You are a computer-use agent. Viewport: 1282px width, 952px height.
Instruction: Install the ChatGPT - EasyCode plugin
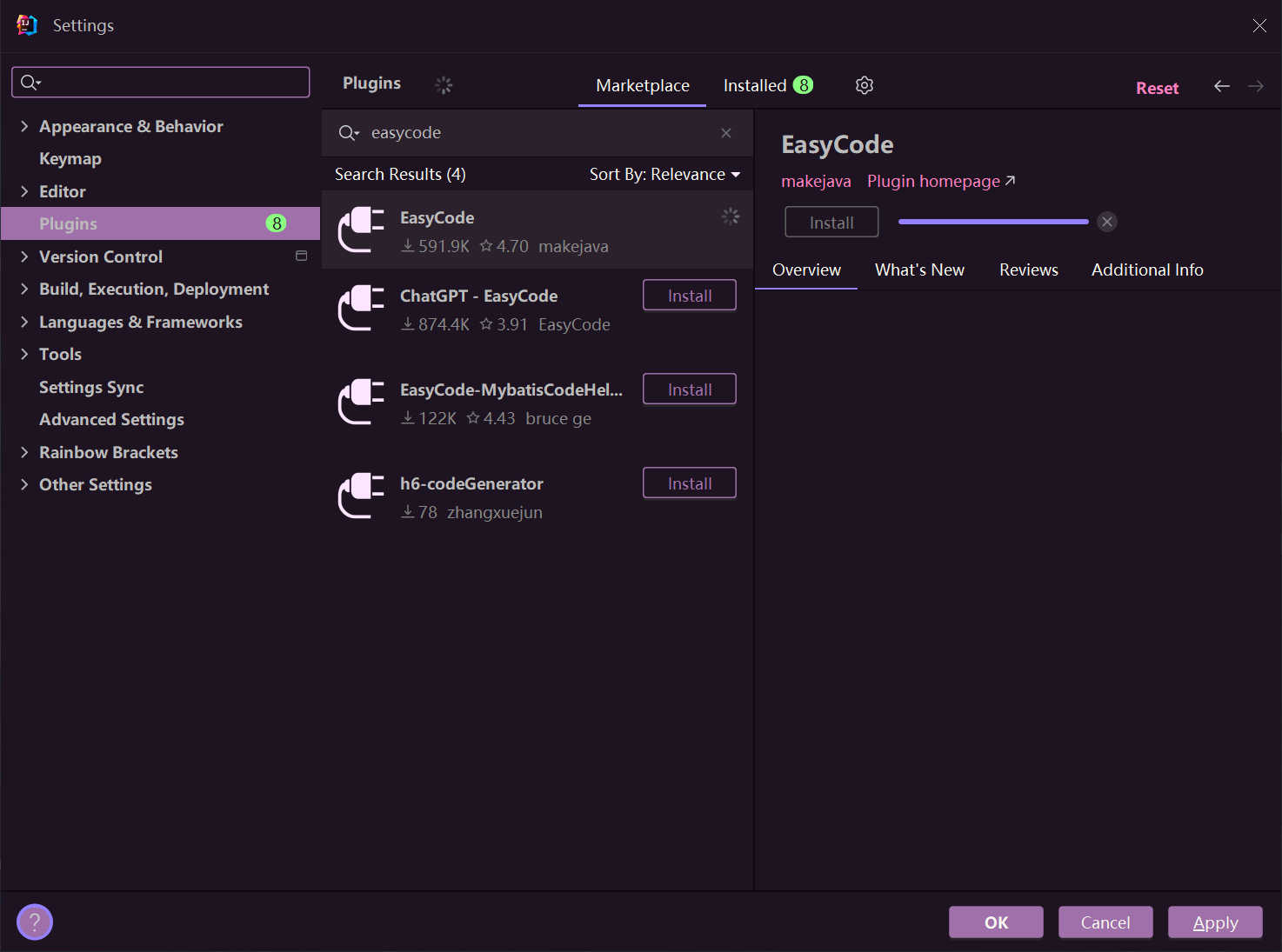[690, 296]
